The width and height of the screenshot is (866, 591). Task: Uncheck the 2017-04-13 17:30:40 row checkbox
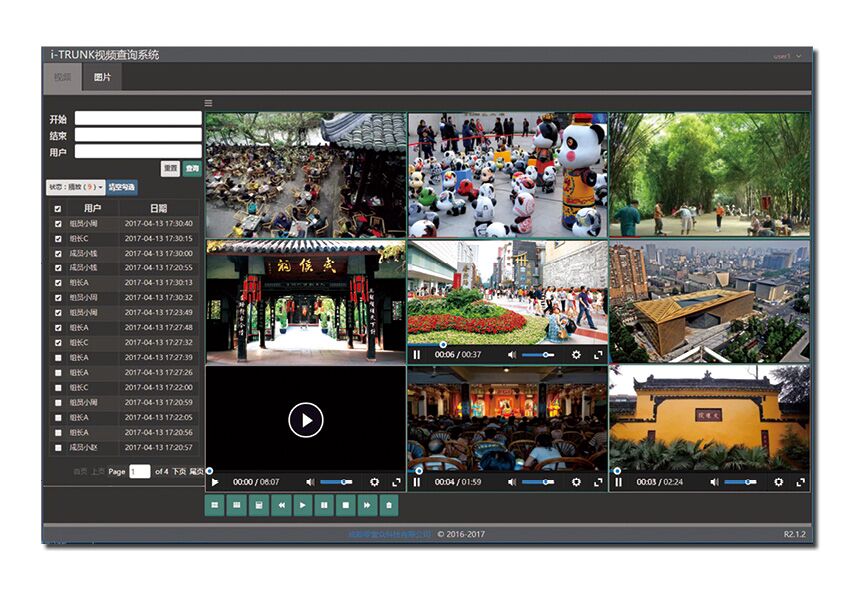[58, 224]
